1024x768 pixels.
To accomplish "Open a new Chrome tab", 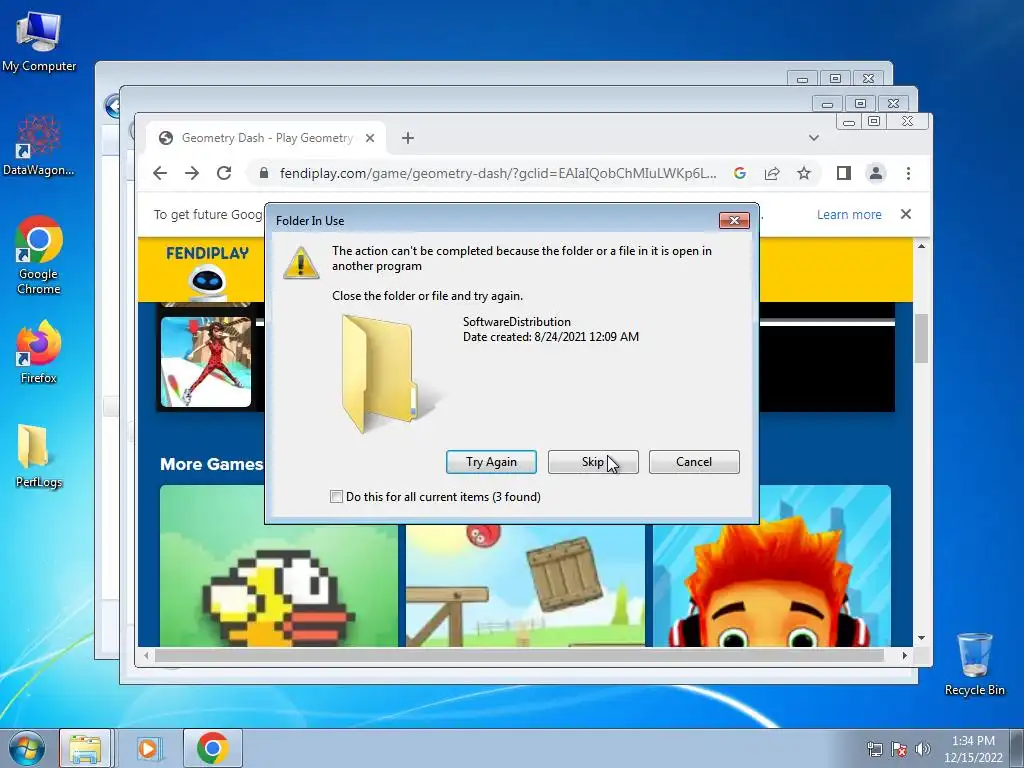I will pos(408,138).
